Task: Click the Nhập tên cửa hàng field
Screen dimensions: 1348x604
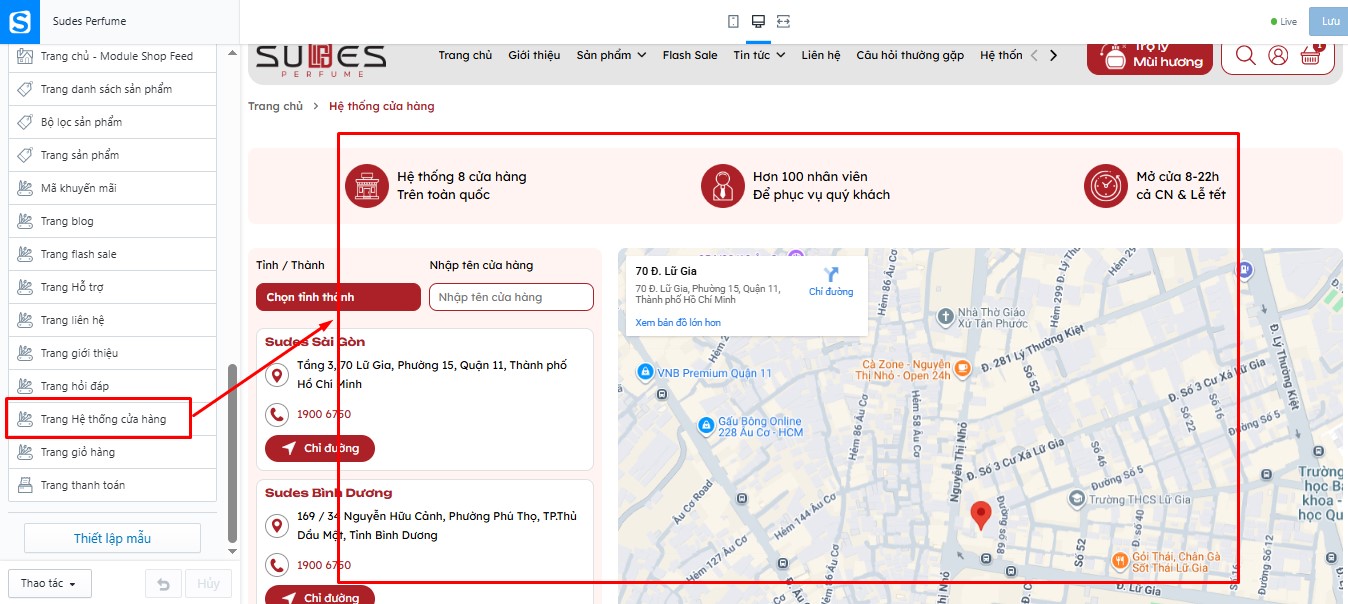Action: [511, 297]
